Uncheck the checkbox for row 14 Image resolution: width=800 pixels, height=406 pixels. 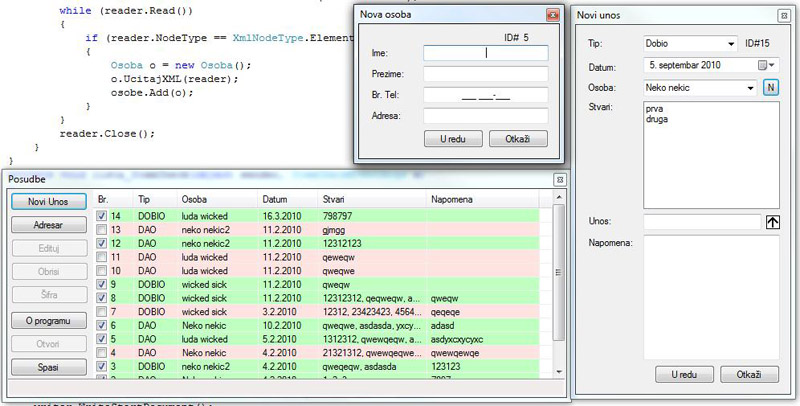click(102, 216)
